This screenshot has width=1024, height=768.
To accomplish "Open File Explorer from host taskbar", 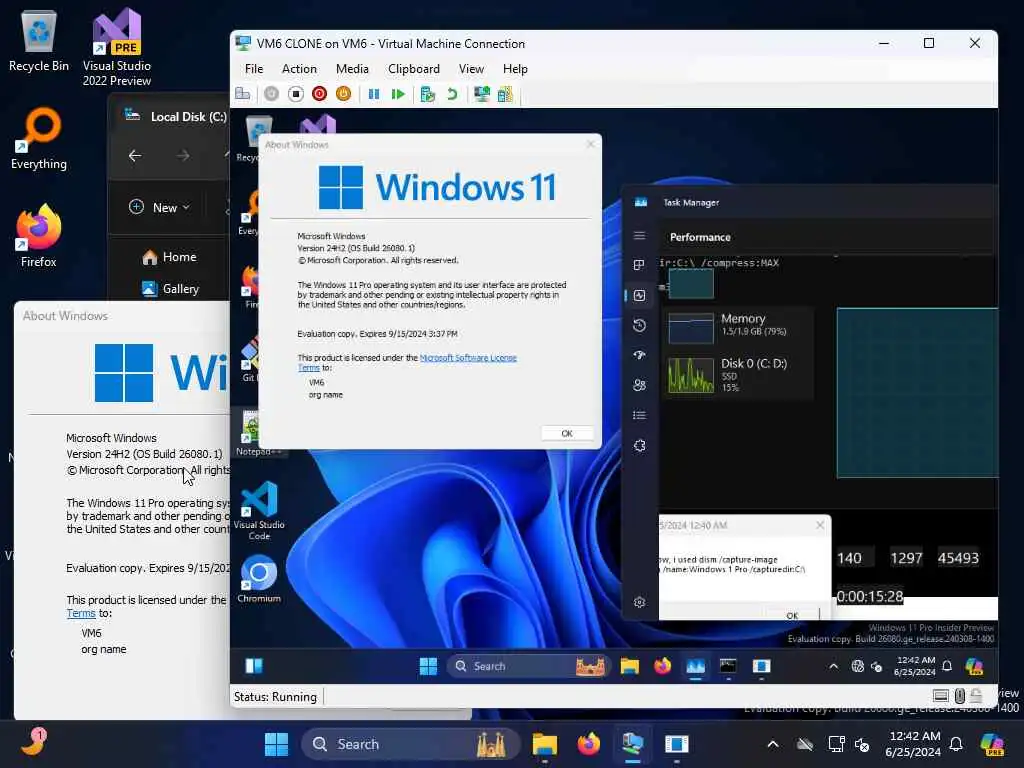I will tap(544, 744).
